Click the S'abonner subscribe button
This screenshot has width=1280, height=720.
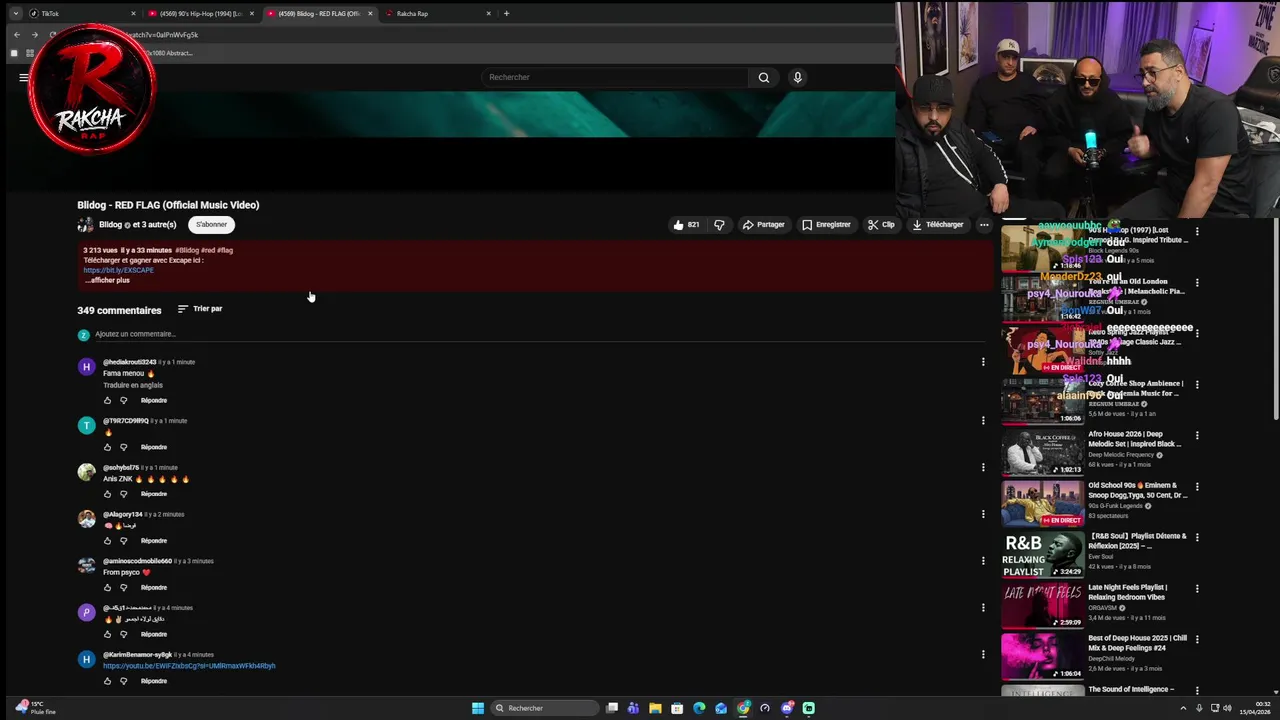tap(211, 225)
